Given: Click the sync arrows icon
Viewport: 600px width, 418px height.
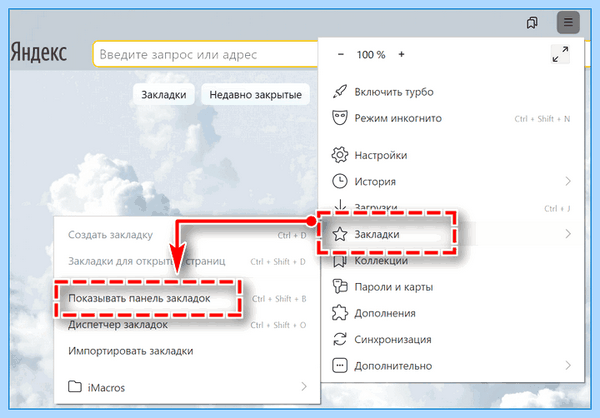Looking at the screenshot, I should coord(339,339).
